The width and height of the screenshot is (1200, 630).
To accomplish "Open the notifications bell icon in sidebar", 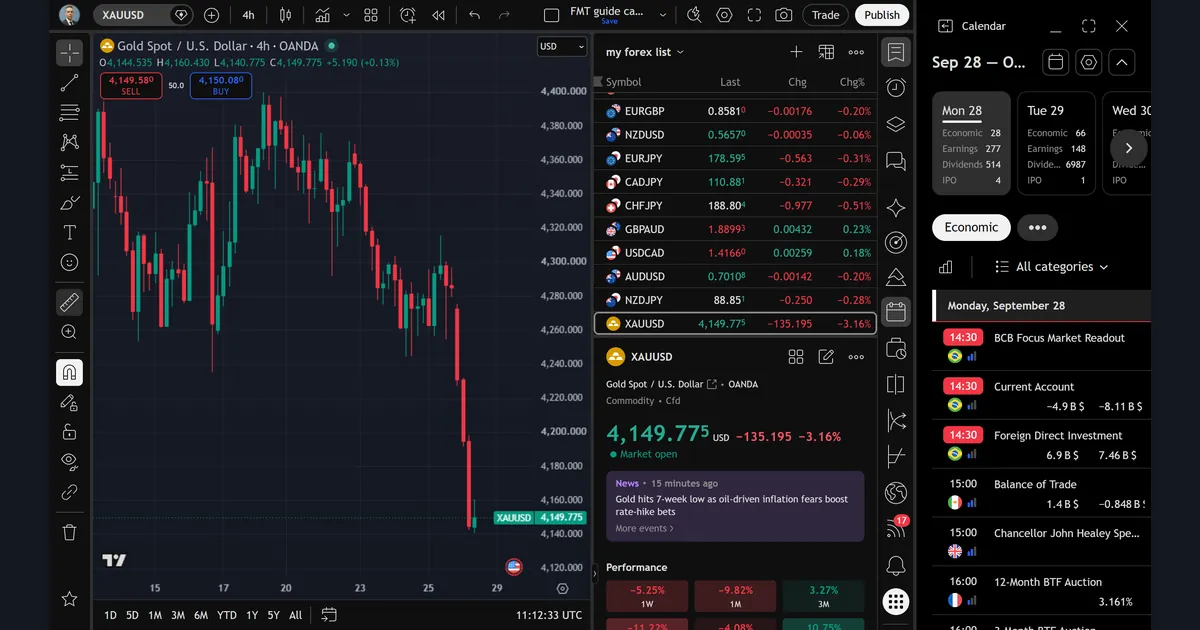I will pyautogui.click(x=896, y=566).
